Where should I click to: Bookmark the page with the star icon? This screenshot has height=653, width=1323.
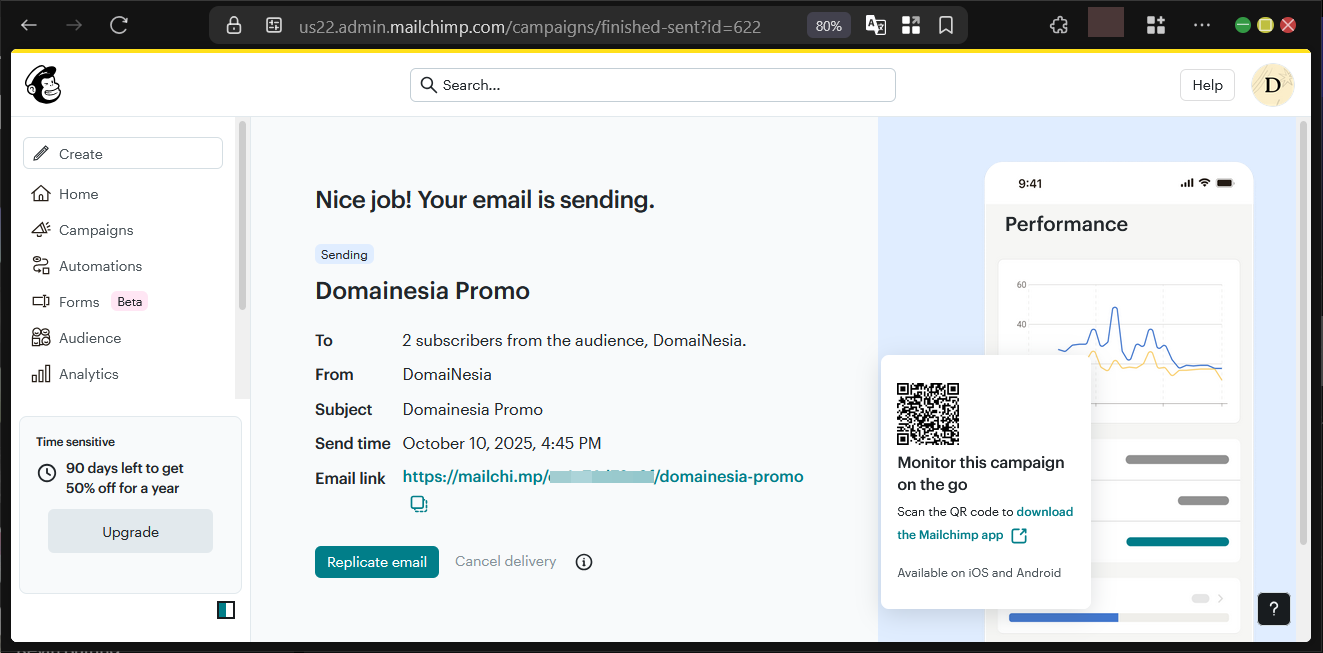(x=946, y=25)
